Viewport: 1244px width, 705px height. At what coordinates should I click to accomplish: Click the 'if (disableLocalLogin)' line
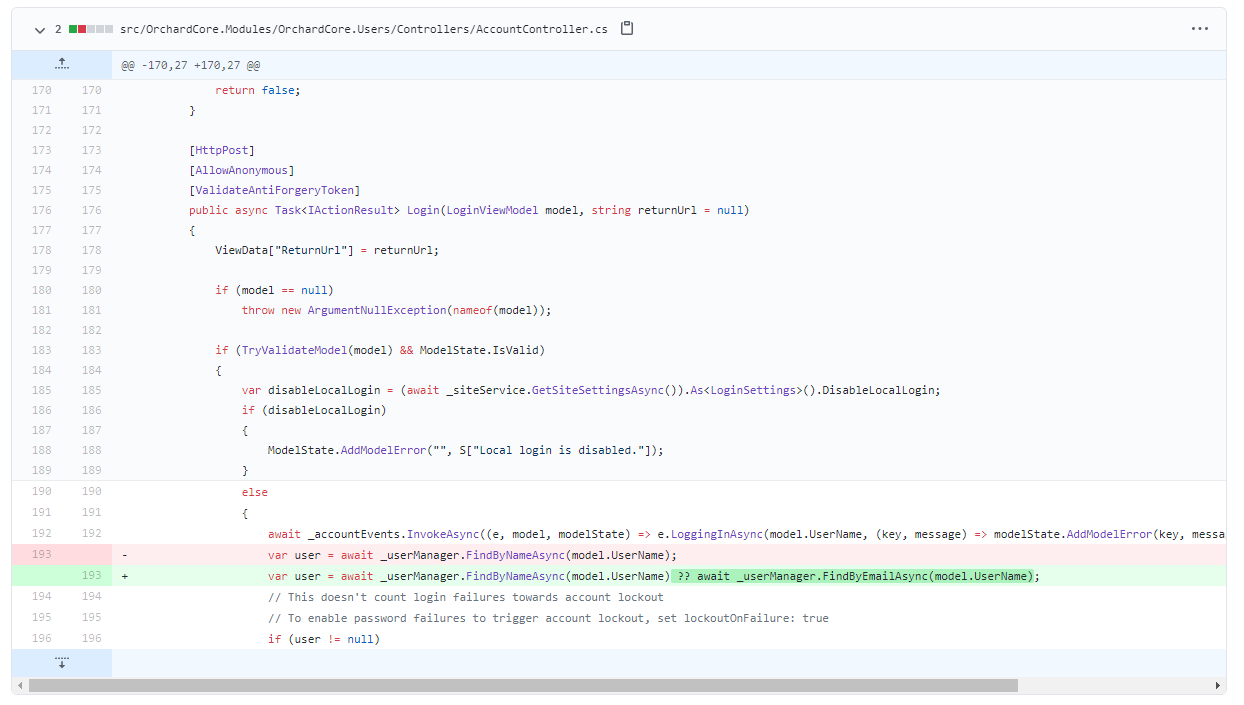click(x=313, y=410)
